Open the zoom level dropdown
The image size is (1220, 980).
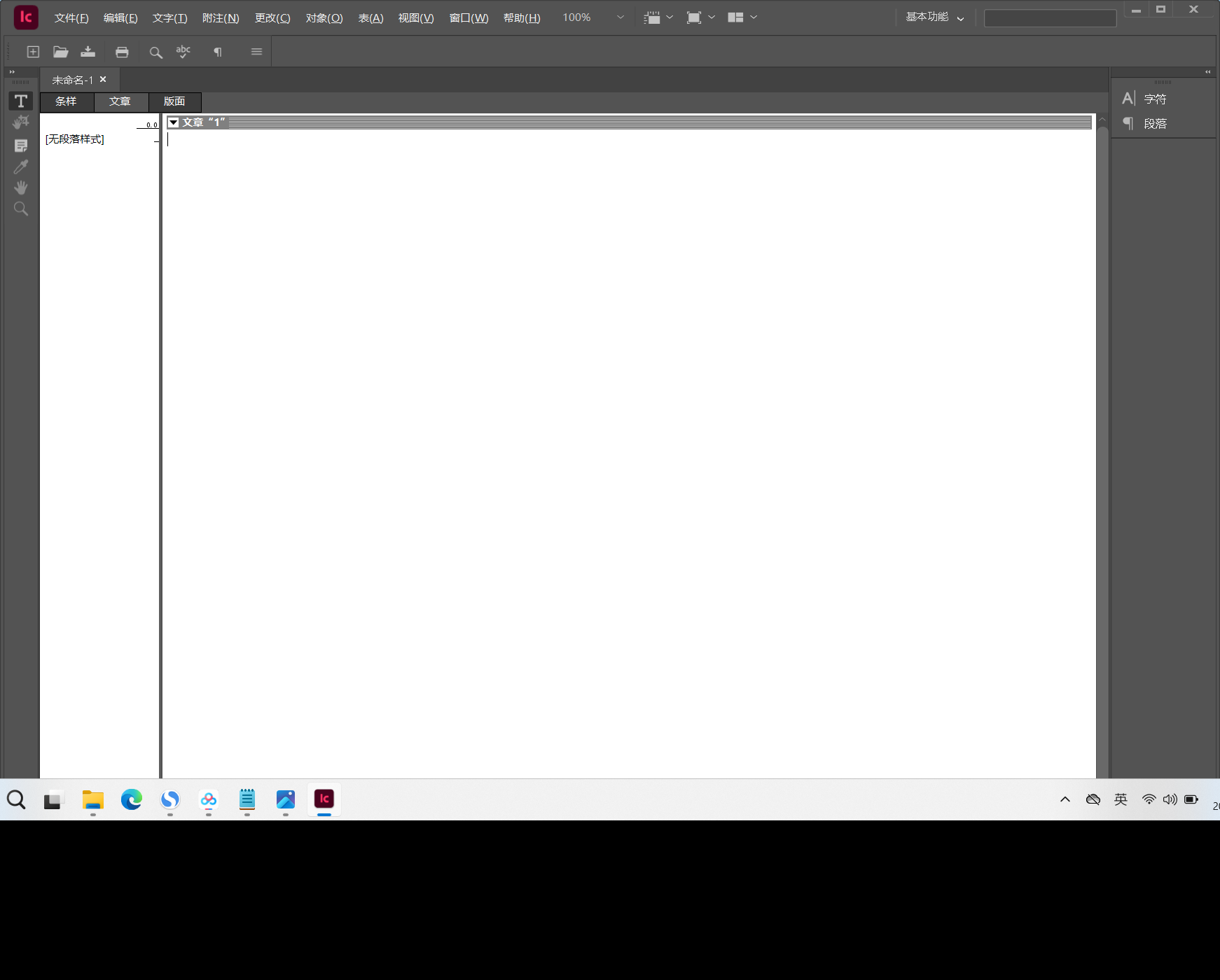click(x=620, y=17)
